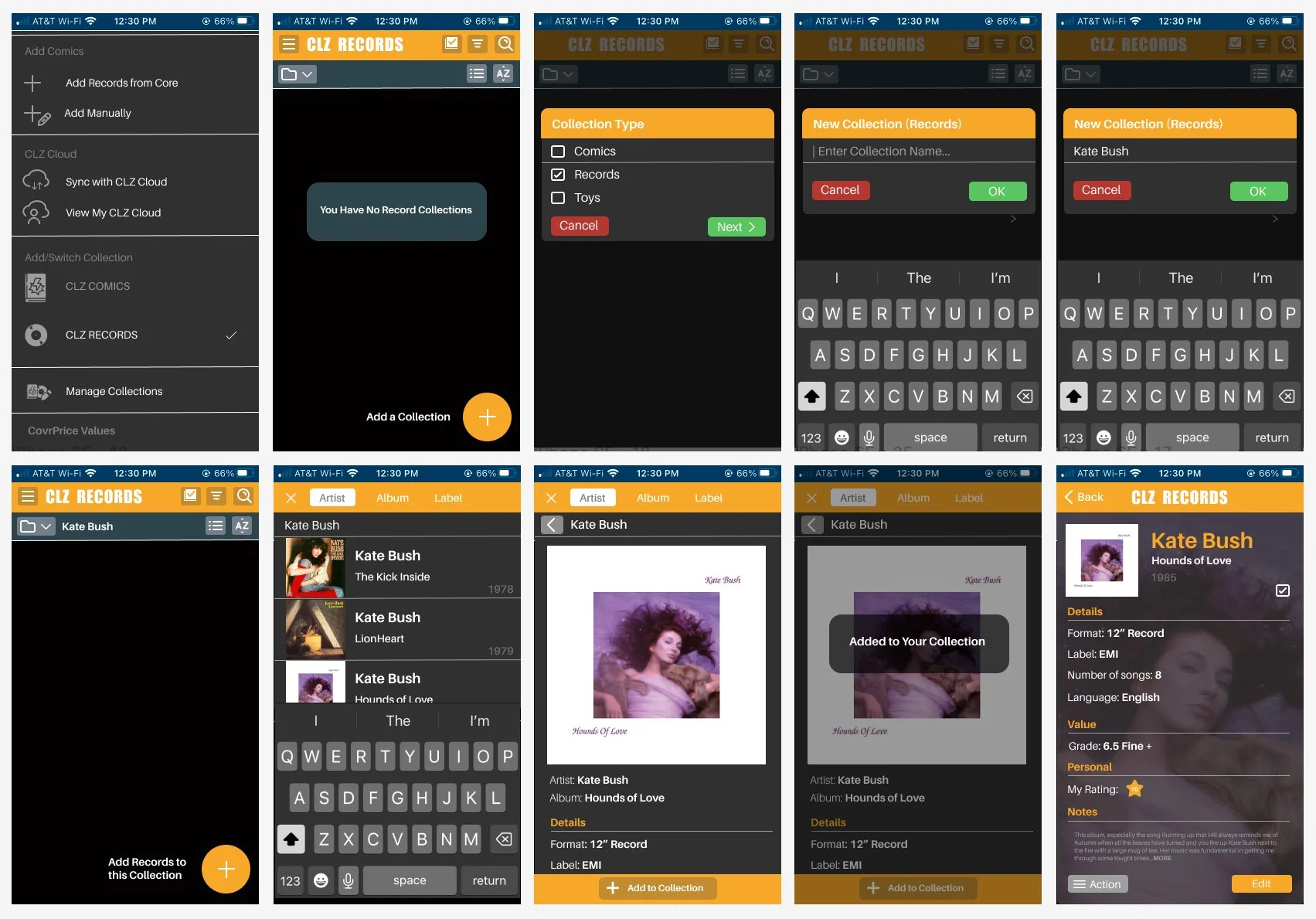Viewport: 1316px width, 919px height.
Task: Tap the plus-pencil icon next to Add Manually
Action: tap(36, 114)
